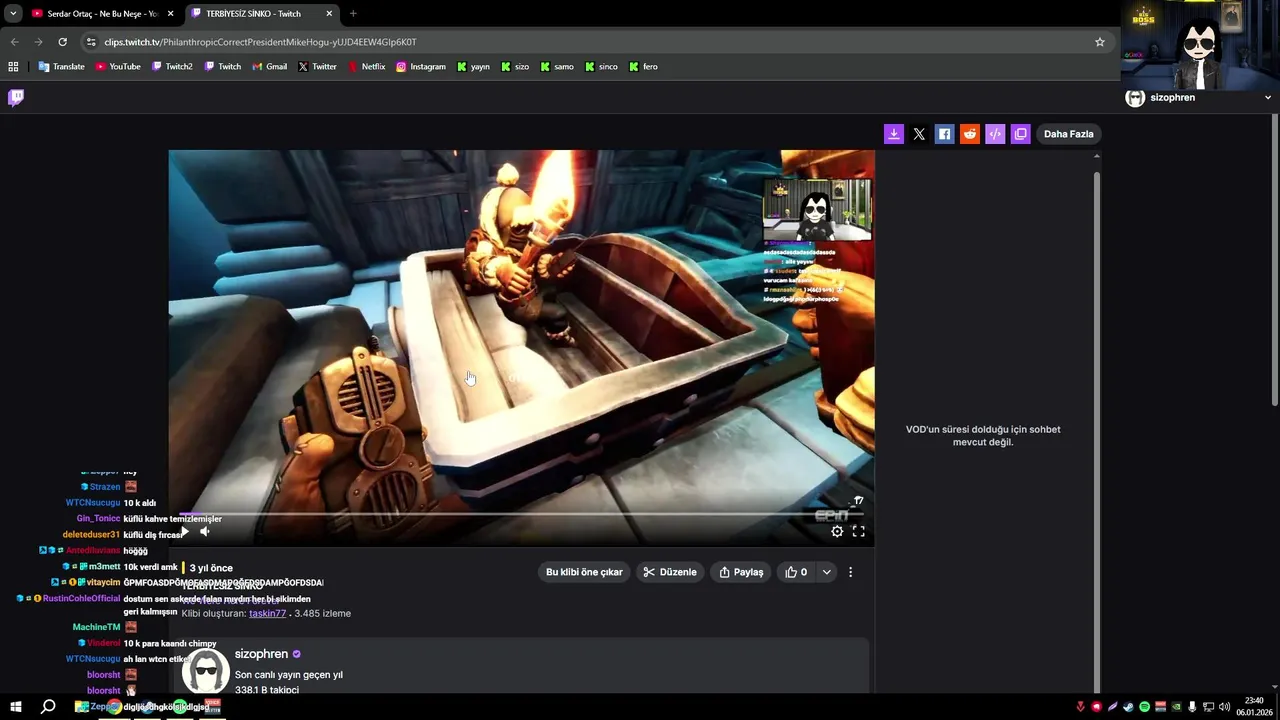This screenshot has height=720, width=1280.
Task: Open the Translate bookmark
Action: click(x=62, y=67)
